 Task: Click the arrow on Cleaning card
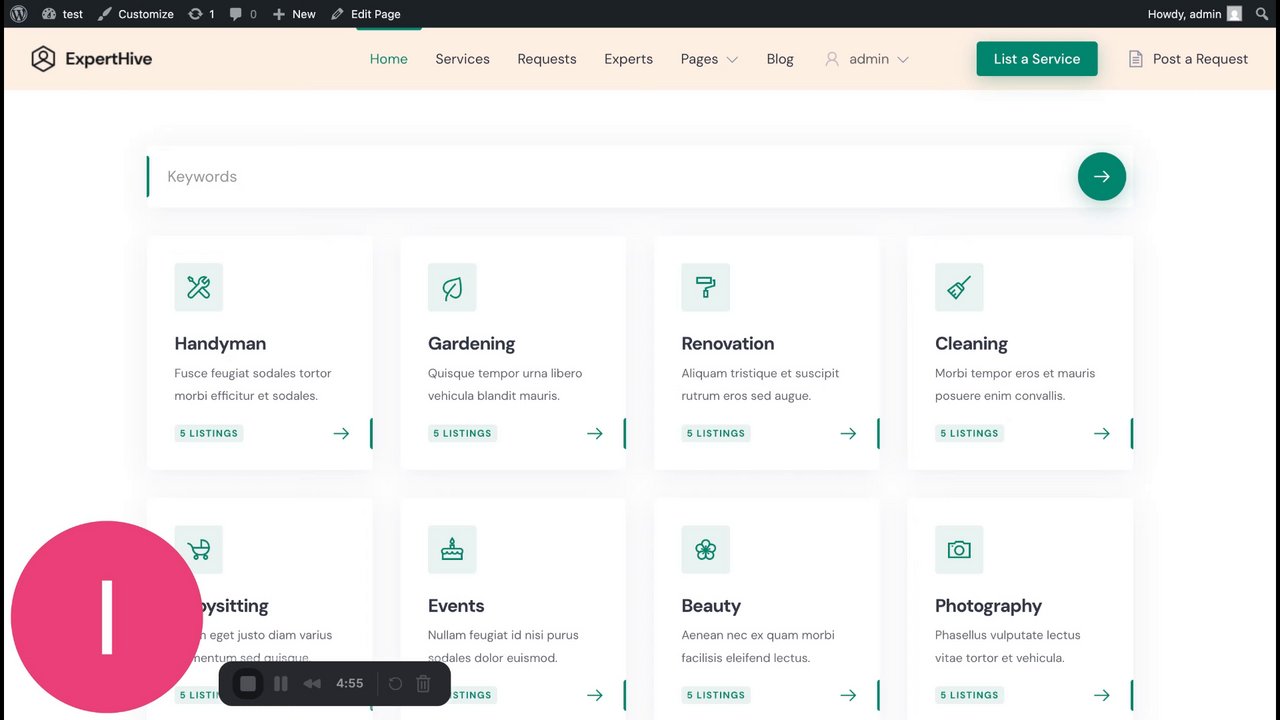(x=1102, y=433)
